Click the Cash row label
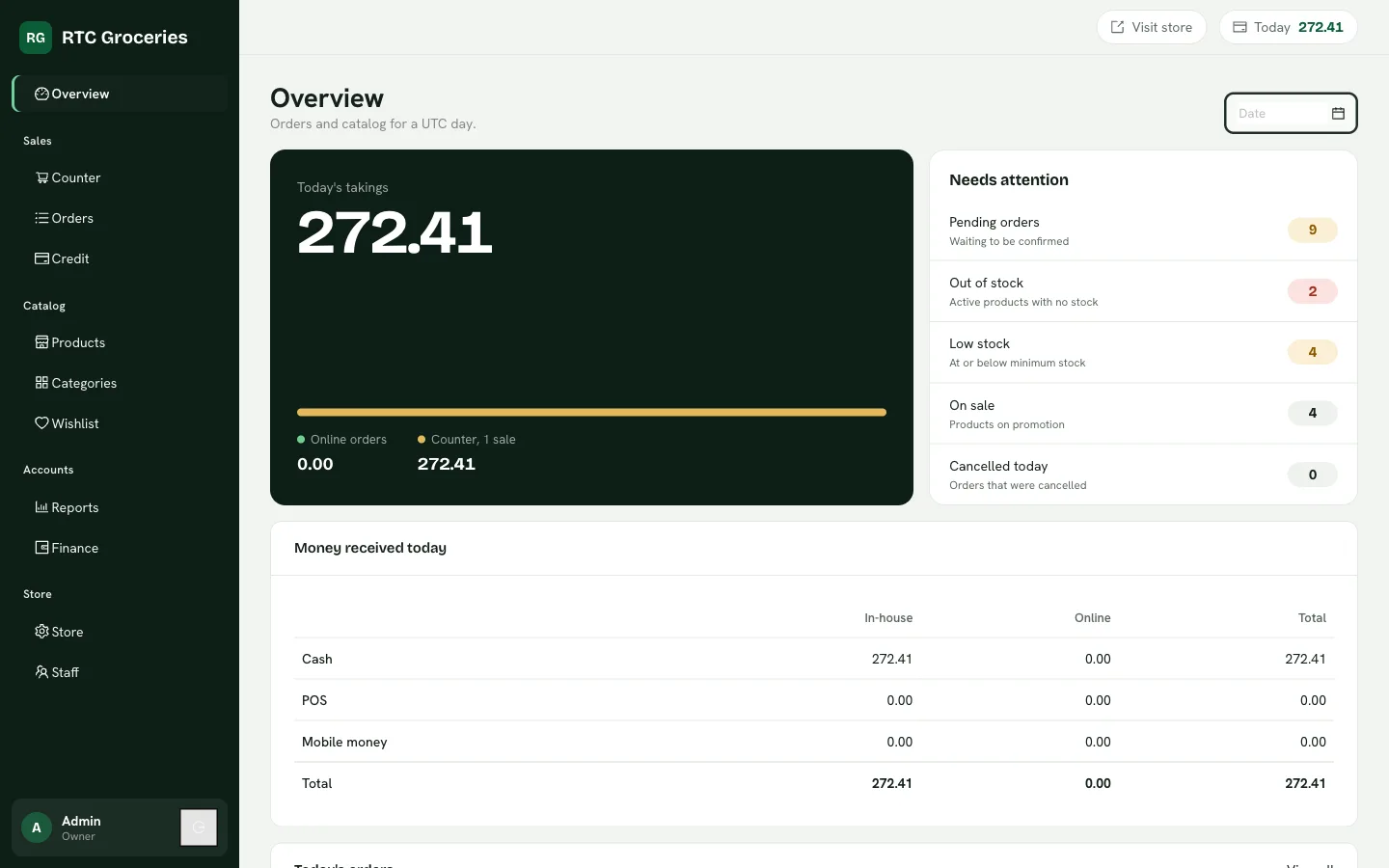The height and width of the screenshot is (868, 1389). pos(317,659)
